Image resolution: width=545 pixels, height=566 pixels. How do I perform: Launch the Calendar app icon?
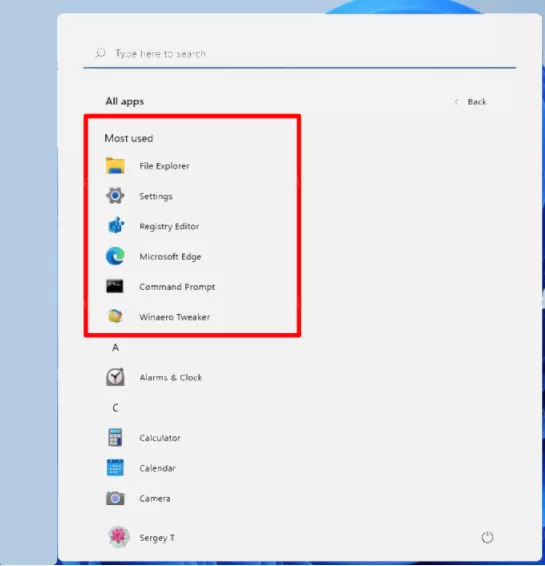[115, 468]
